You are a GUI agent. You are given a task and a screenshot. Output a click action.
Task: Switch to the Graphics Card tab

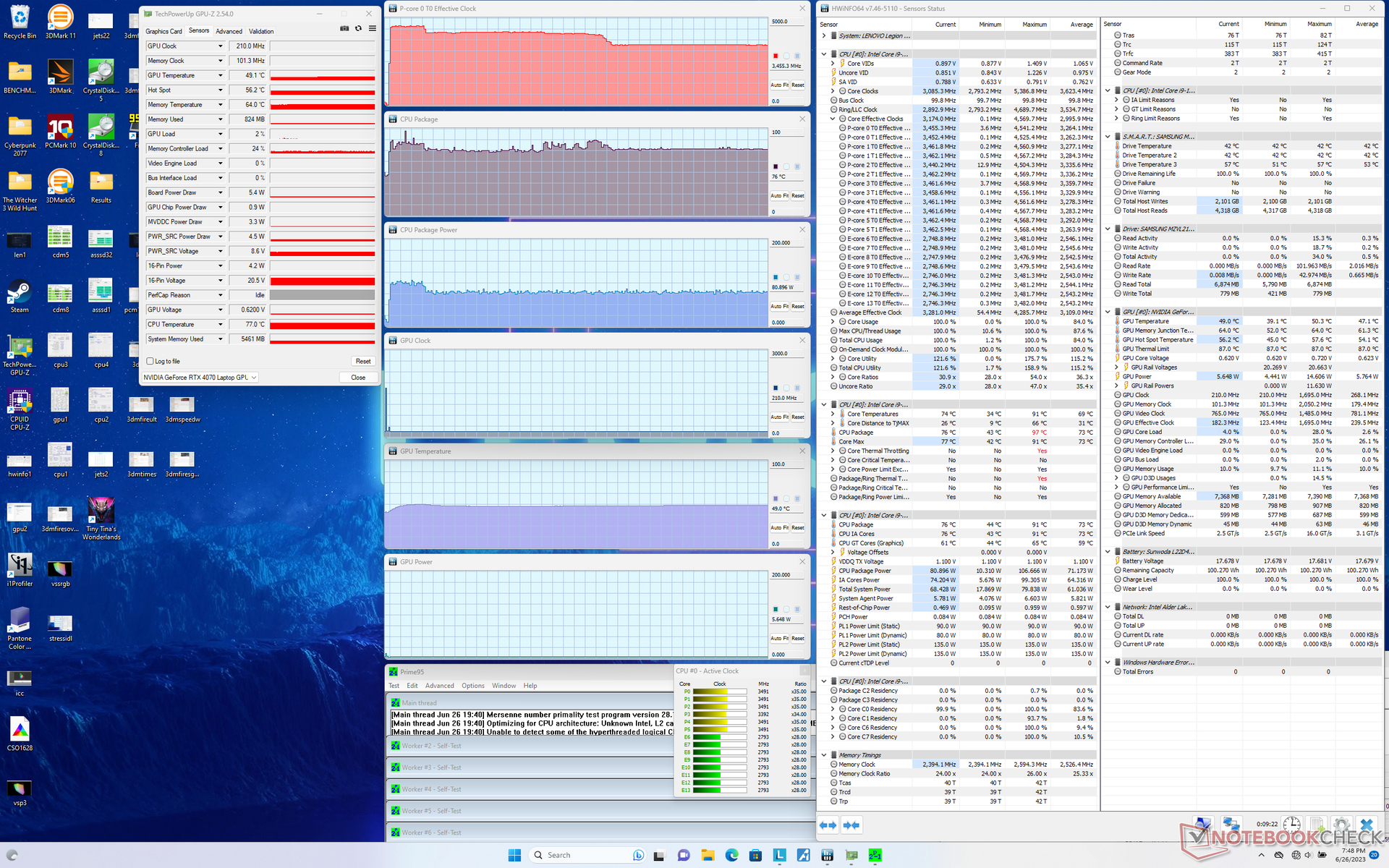click(163, 31)
